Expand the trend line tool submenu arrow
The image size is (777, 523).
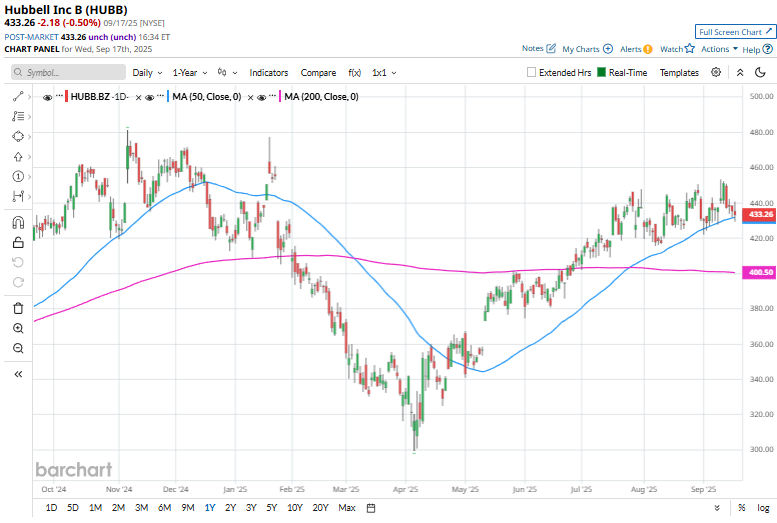coord(29,97)
